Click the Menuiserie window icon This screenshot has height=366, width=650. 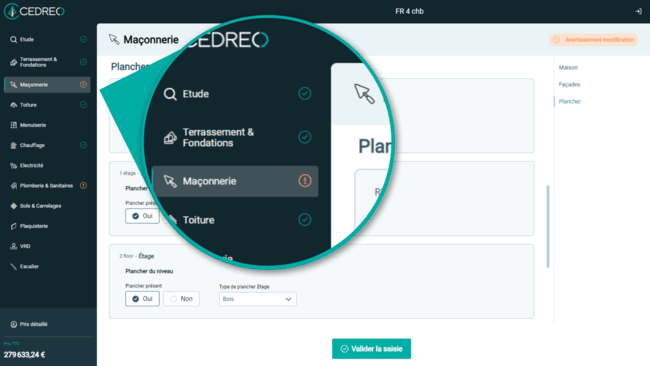tap(14, 125)
